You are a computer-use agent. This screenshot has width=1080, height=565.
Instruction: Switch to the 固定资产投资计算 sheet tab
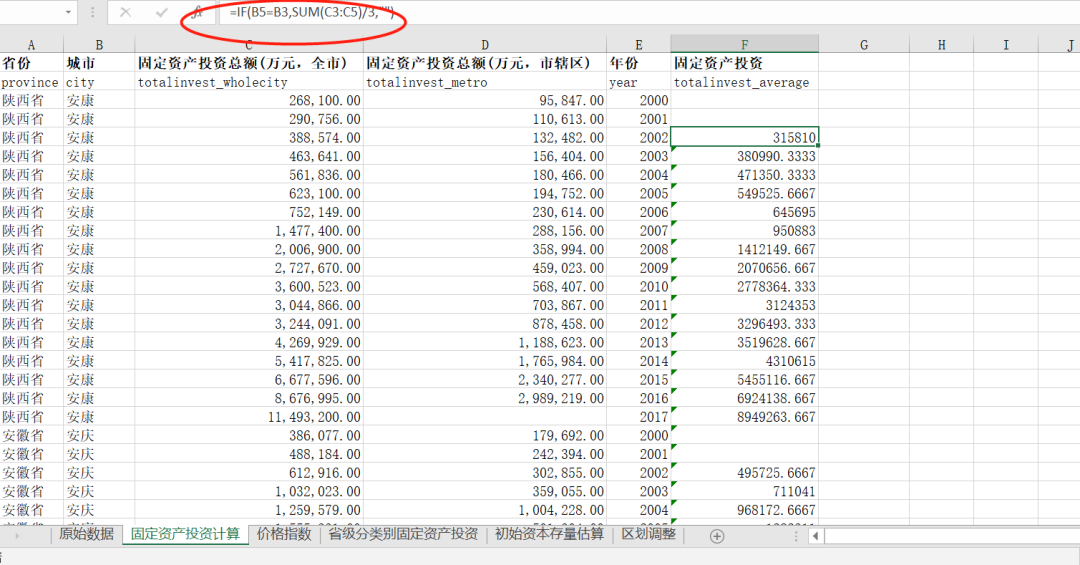click(x=185, y=535)
